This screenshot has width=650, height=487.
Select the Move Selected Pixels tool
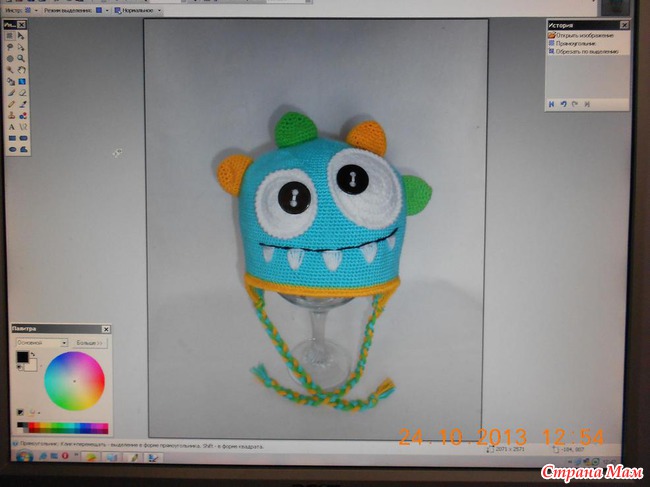pyautogui.click(x=22, y=36)
